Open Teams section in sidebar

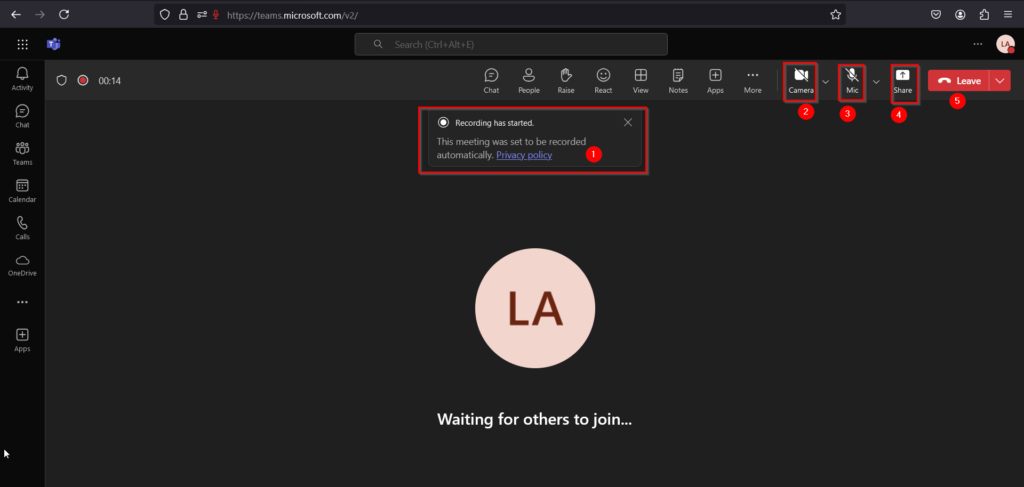click(x=22, y=153)
